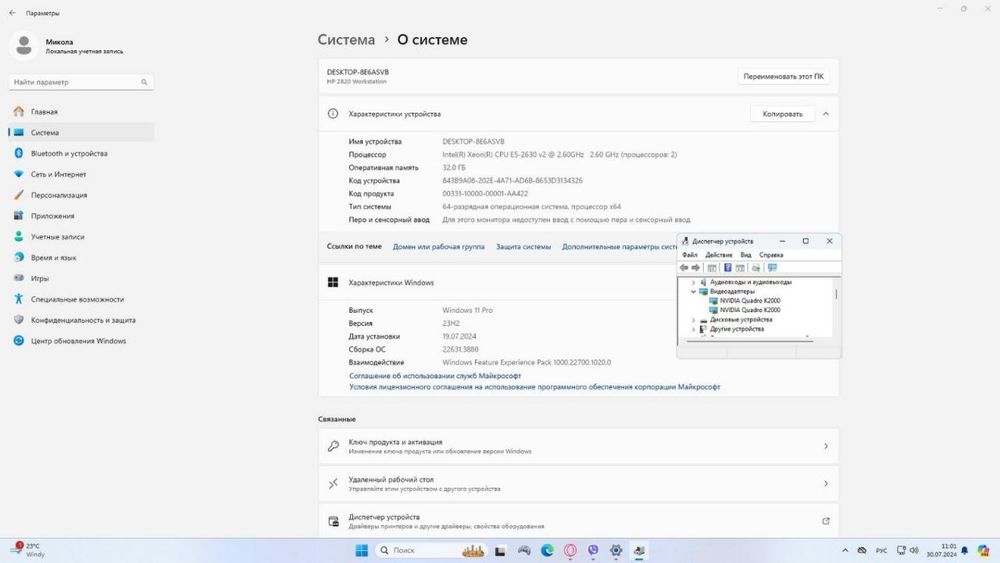
Task: Show hidden tray icons chevron
Action: pyautogui.click(x=845, y=550)
